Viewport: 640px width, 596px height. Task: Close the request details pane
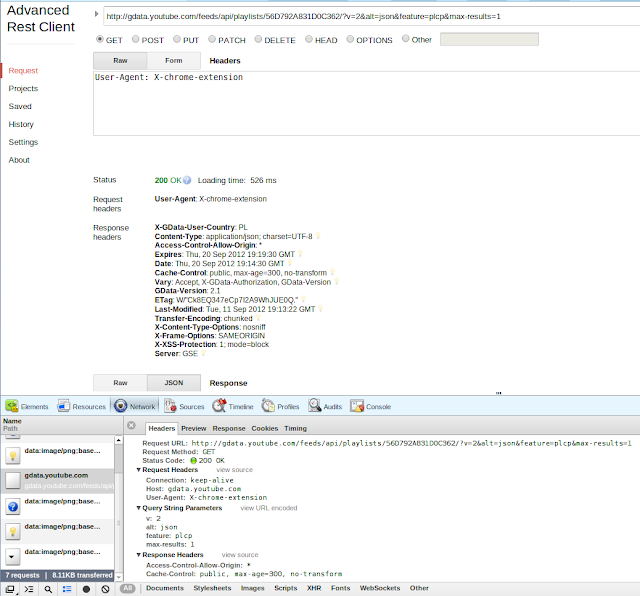pyautogui.click(x=131, y=425)
